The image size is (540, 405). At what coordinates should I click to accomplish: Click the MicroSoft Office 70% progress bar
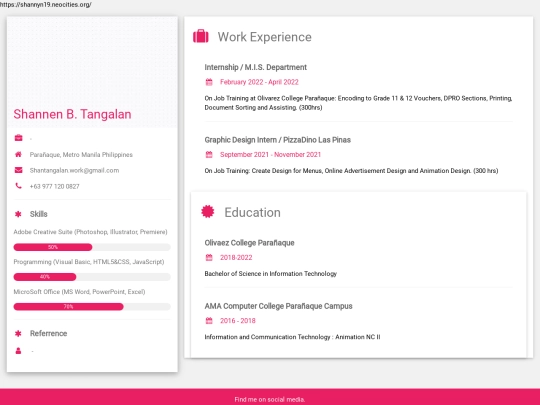(x=92, y=307)
